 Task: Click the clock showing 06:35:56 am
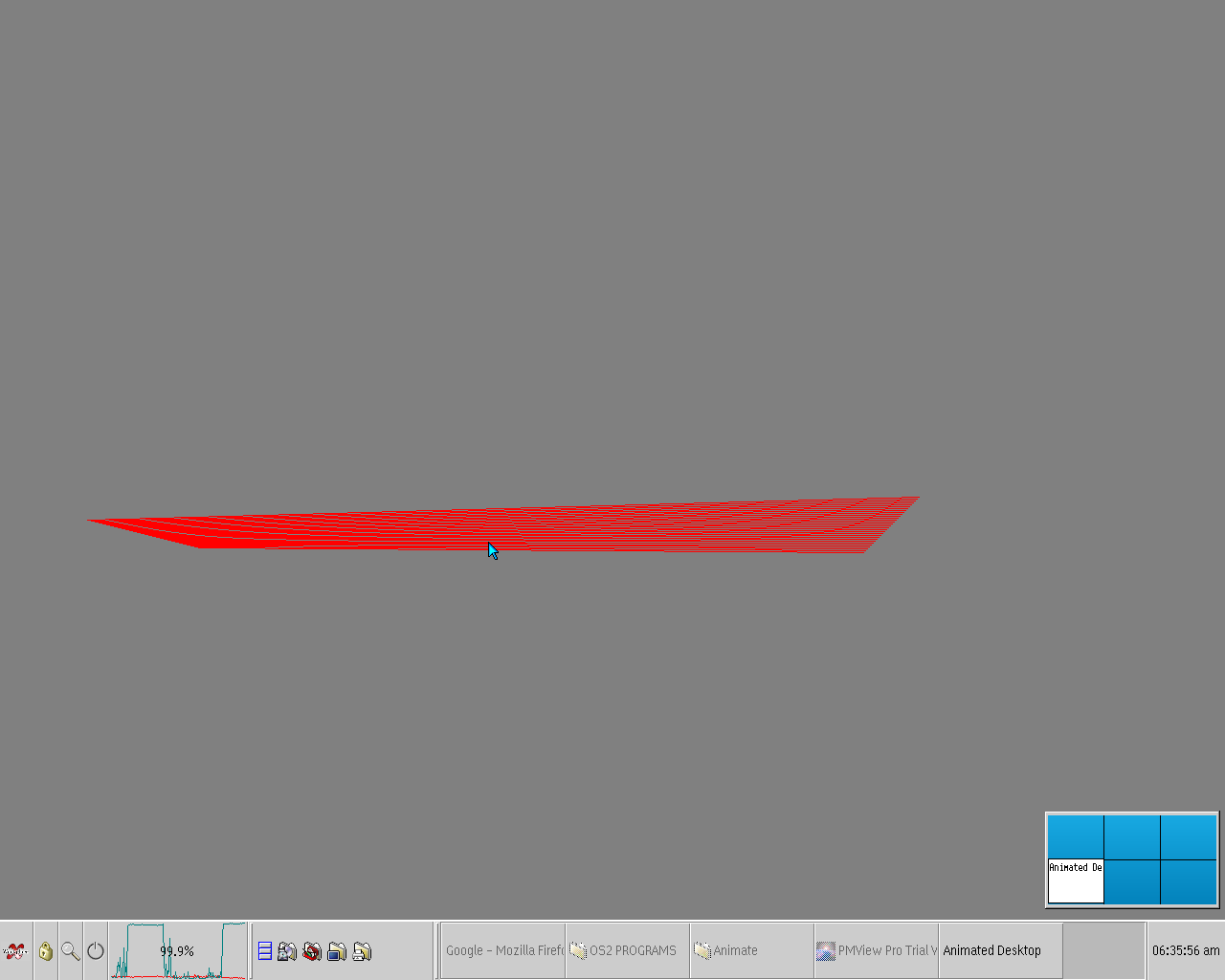pos(1185,951)
